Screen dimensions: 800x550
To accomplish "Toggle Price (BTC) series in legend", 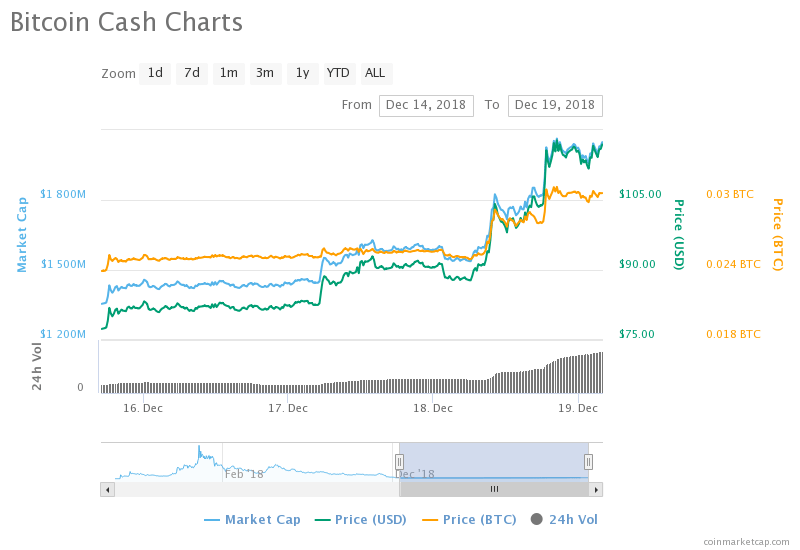I will [x=469, y=520].
